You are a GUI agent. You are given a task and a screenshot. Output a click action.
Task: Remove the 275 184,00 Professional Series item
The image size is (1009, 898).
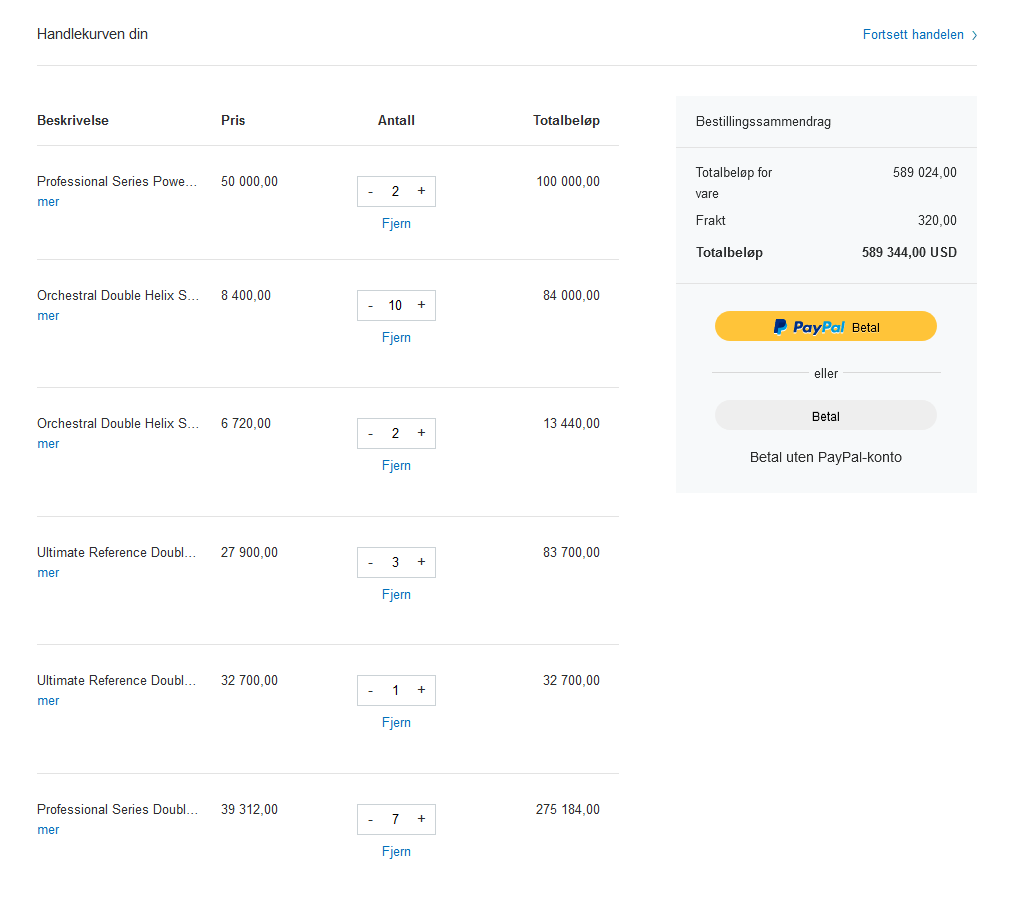396,852
